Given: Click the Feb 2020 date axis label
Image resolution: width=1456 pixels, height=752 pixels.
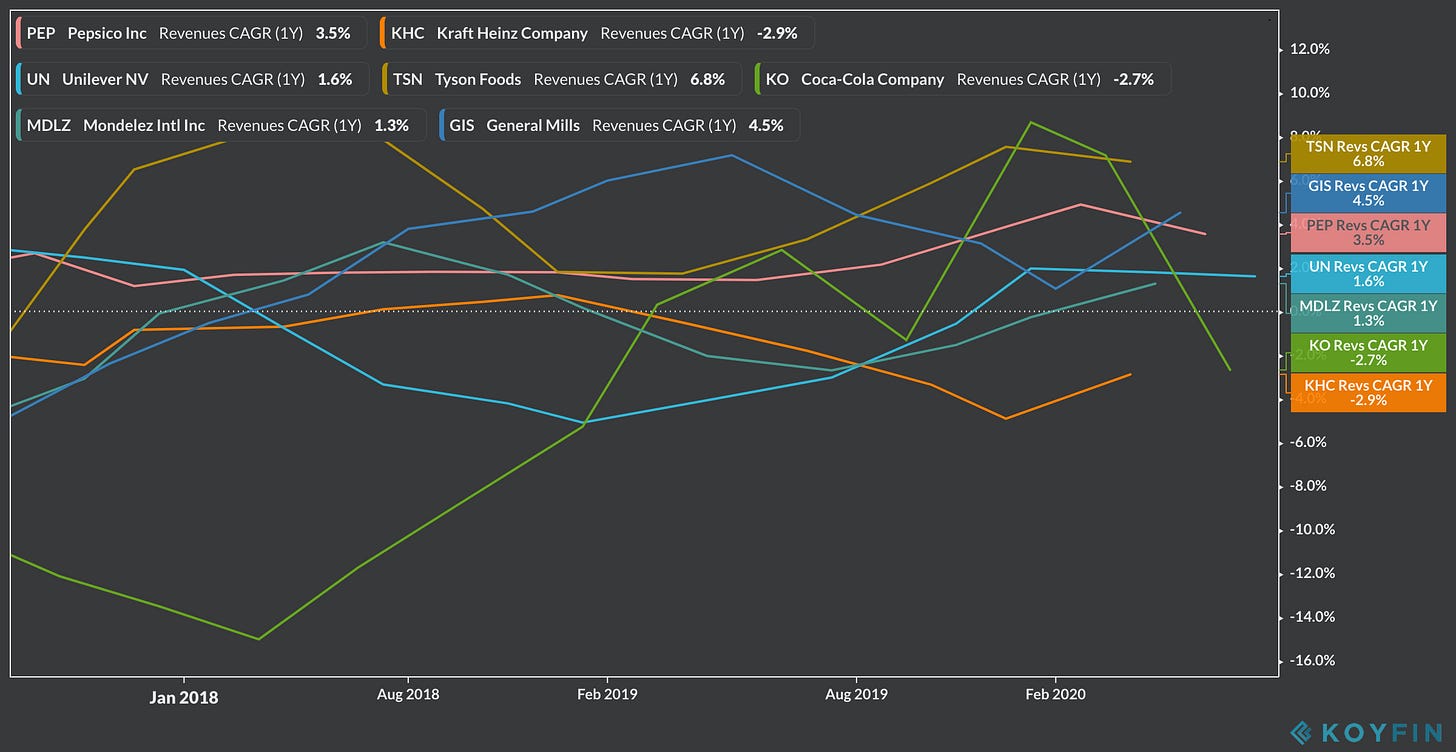Looking at the screenshot, I should 1056,694.
